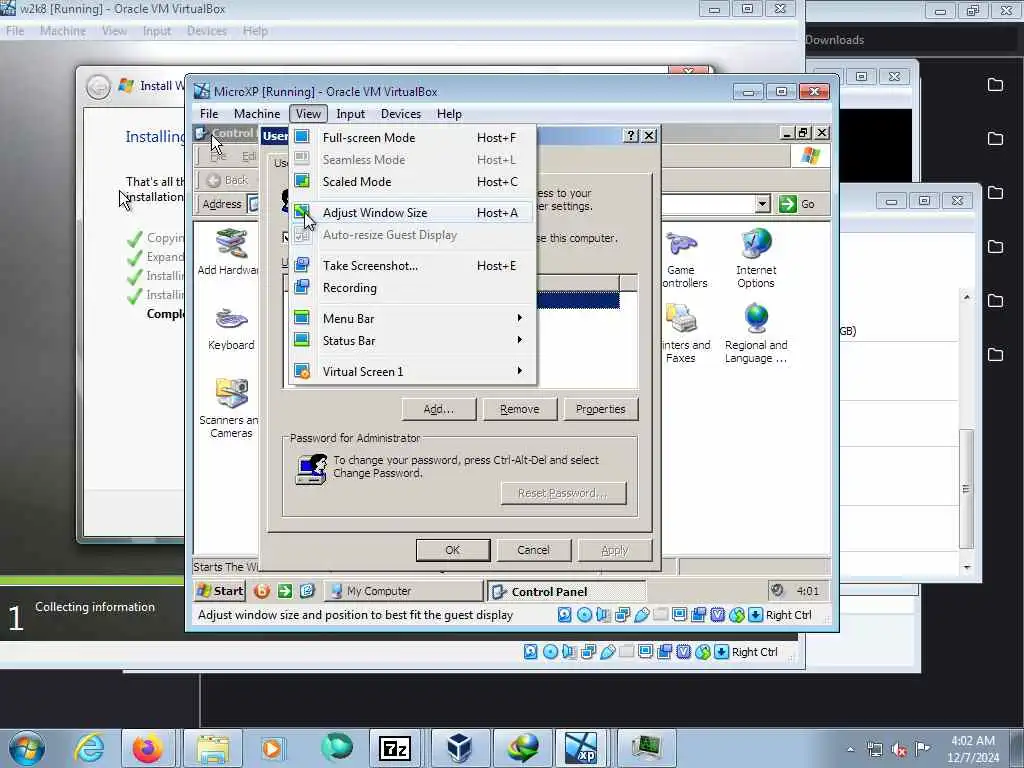Click the USB indicator in MicroXP status bar
The width and height of the screenshot is (1024, 768).
(641, 615)
